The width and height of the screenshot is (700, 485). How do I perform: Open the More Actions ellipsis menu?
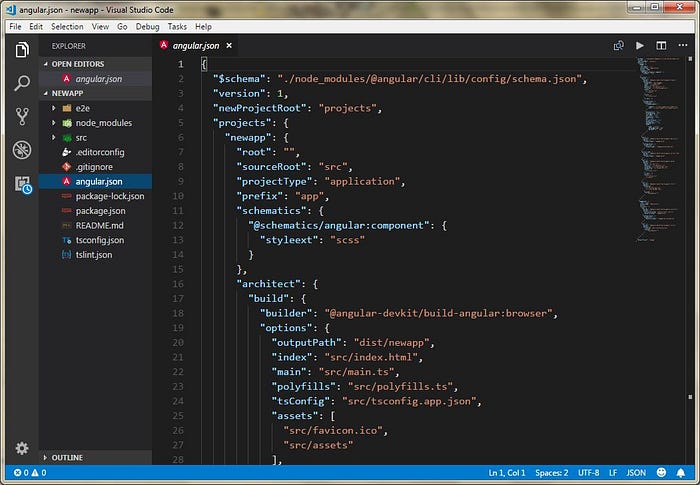683,45
